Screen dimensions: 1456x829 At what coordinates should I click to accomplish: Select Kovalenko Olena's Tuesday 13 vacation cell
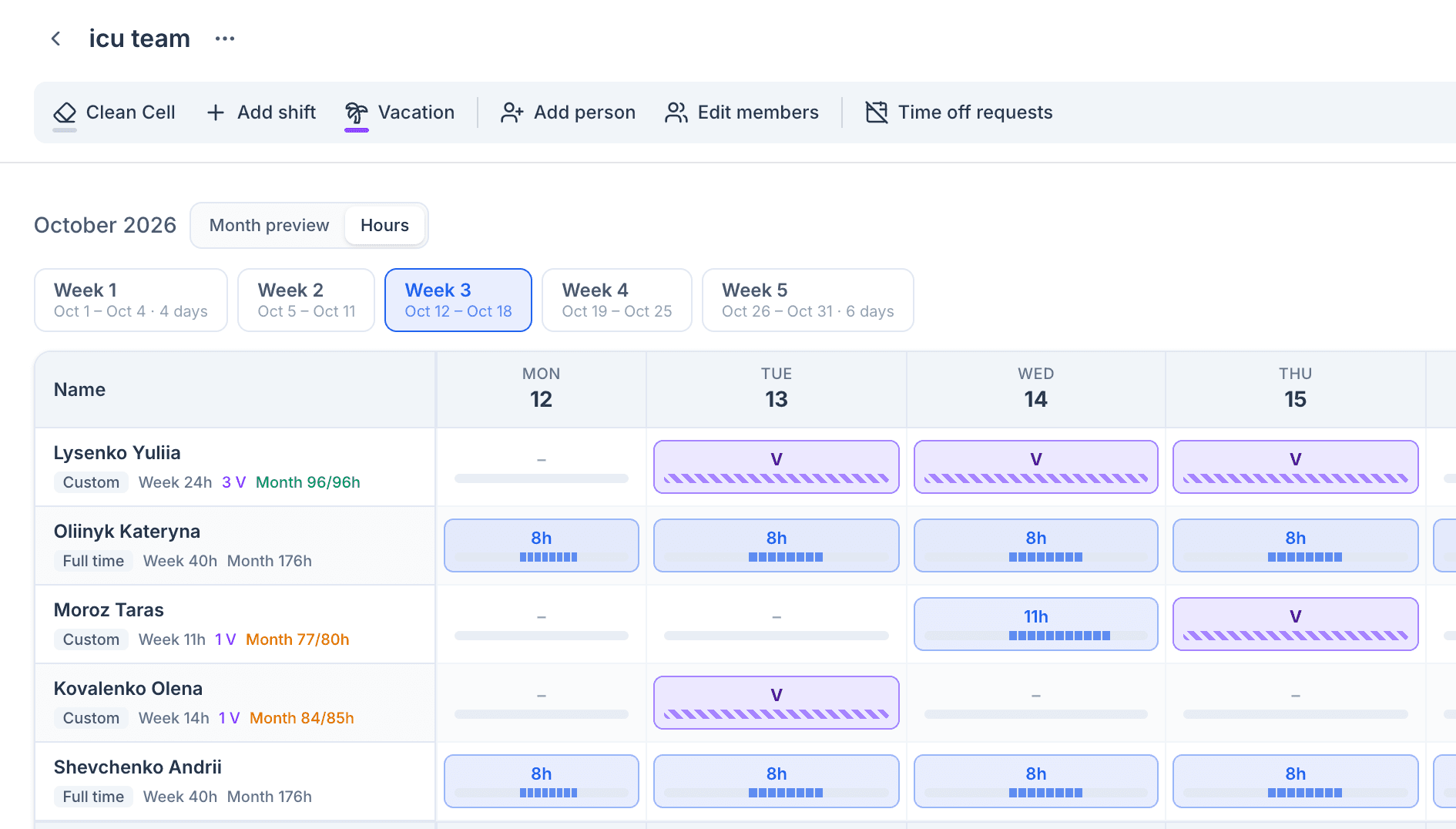point(777,703)
